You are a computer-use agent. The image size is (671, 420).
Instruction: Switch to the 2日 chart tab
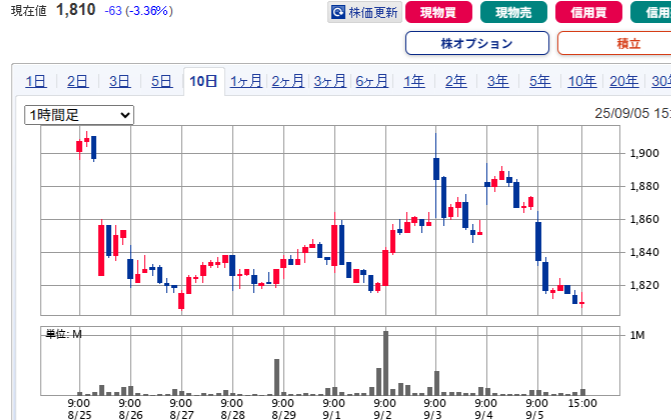(77, 81)
